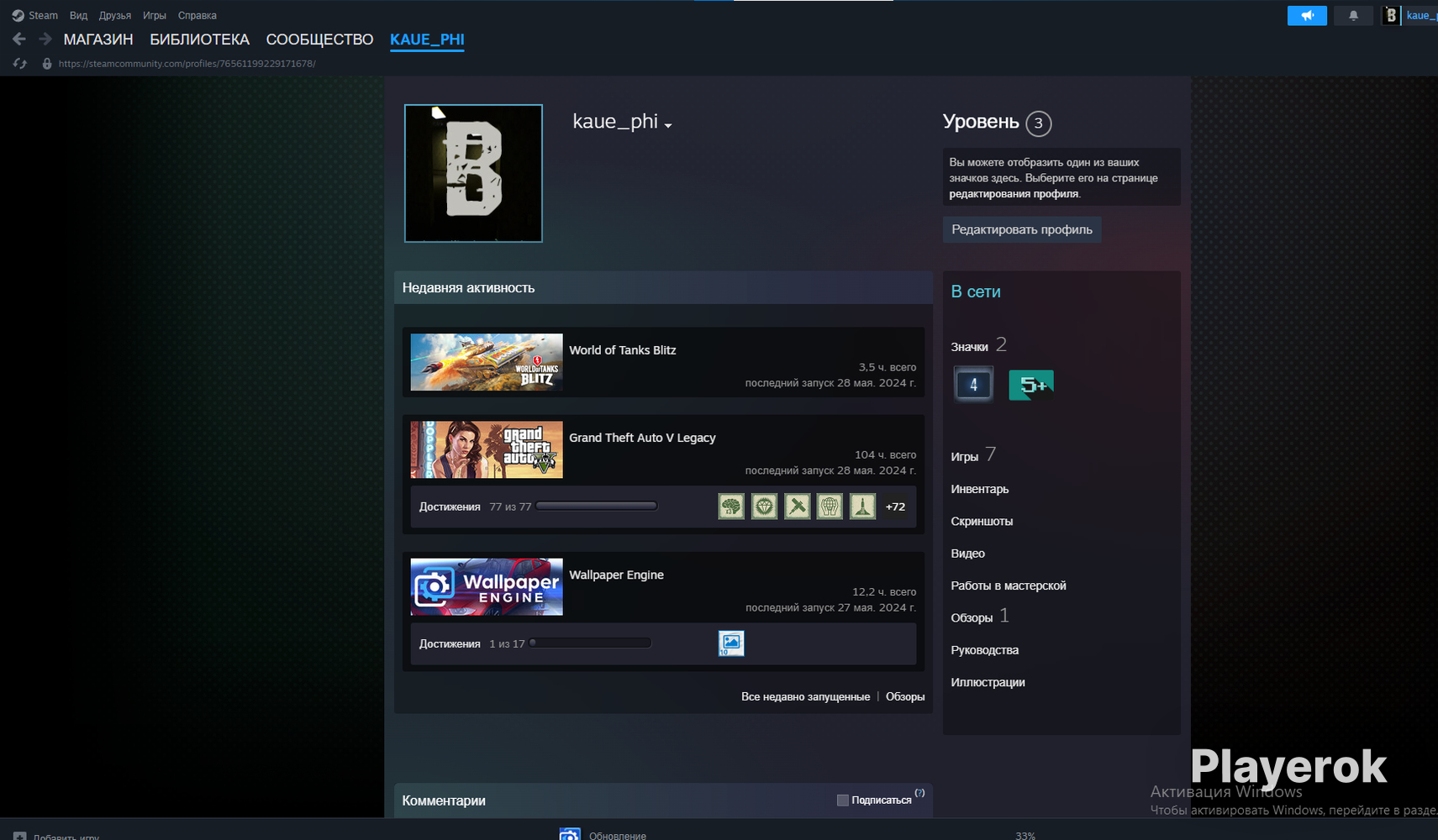Open the level 4 badge
This screenshot has height=840, width=1438.
[973, 385]
